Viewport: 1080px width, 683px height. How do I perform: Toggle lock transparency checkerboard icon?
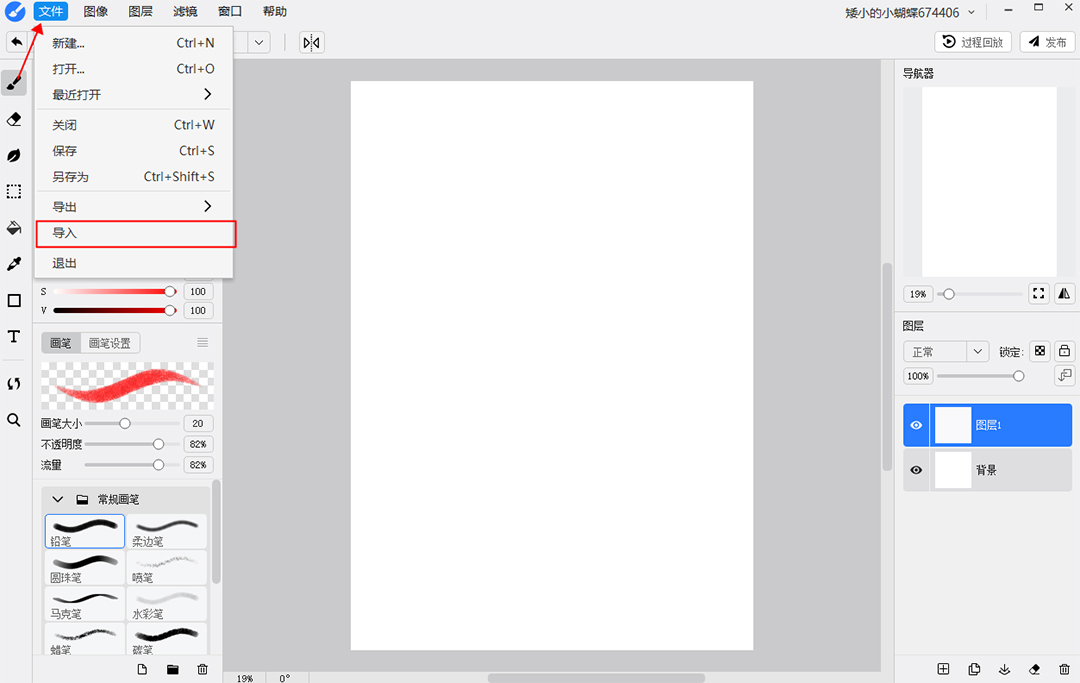1040,351
